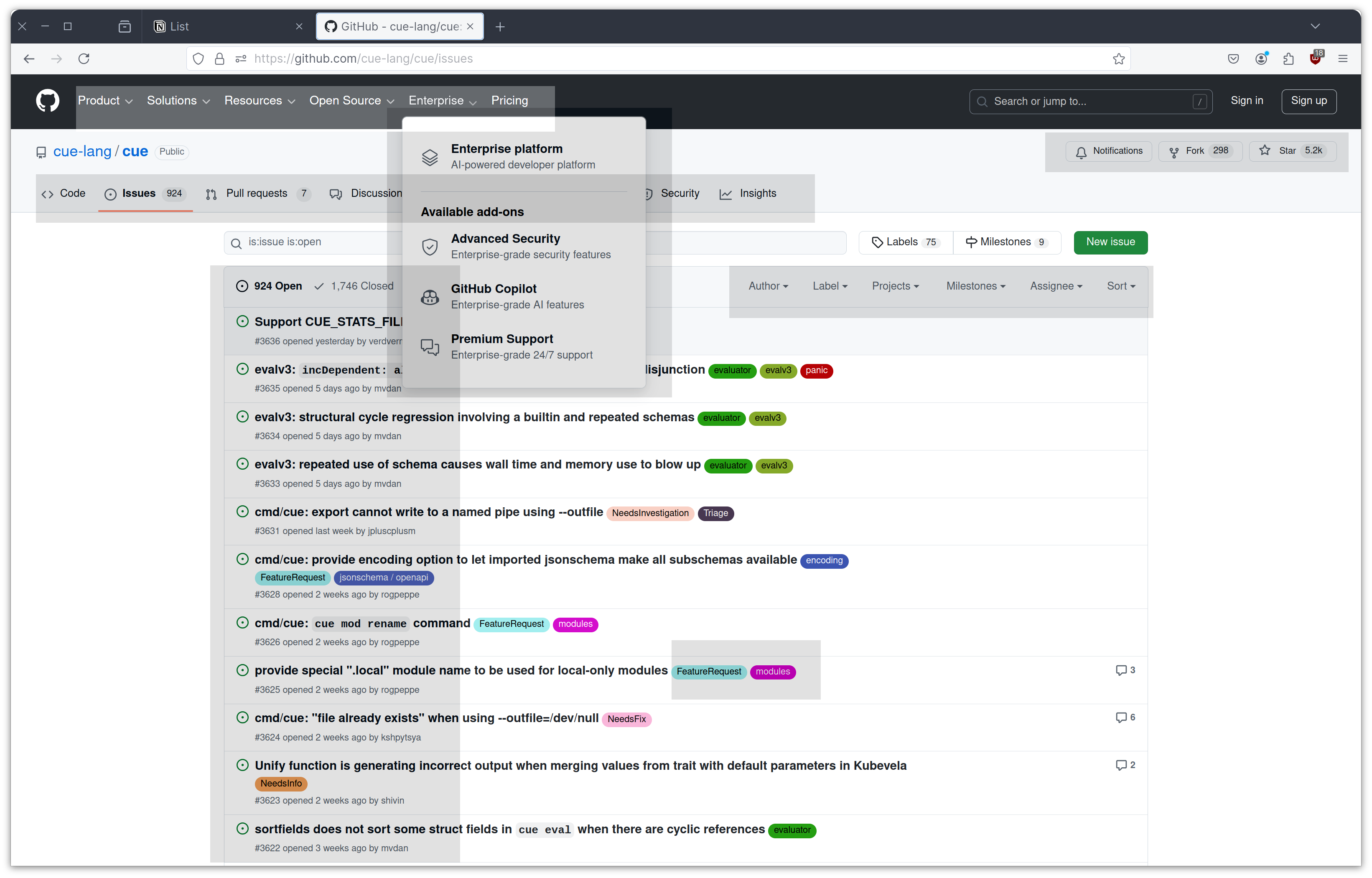Open Pocket save icon in toolbar
This screenshot has height=878, width=1372.
1234,59
